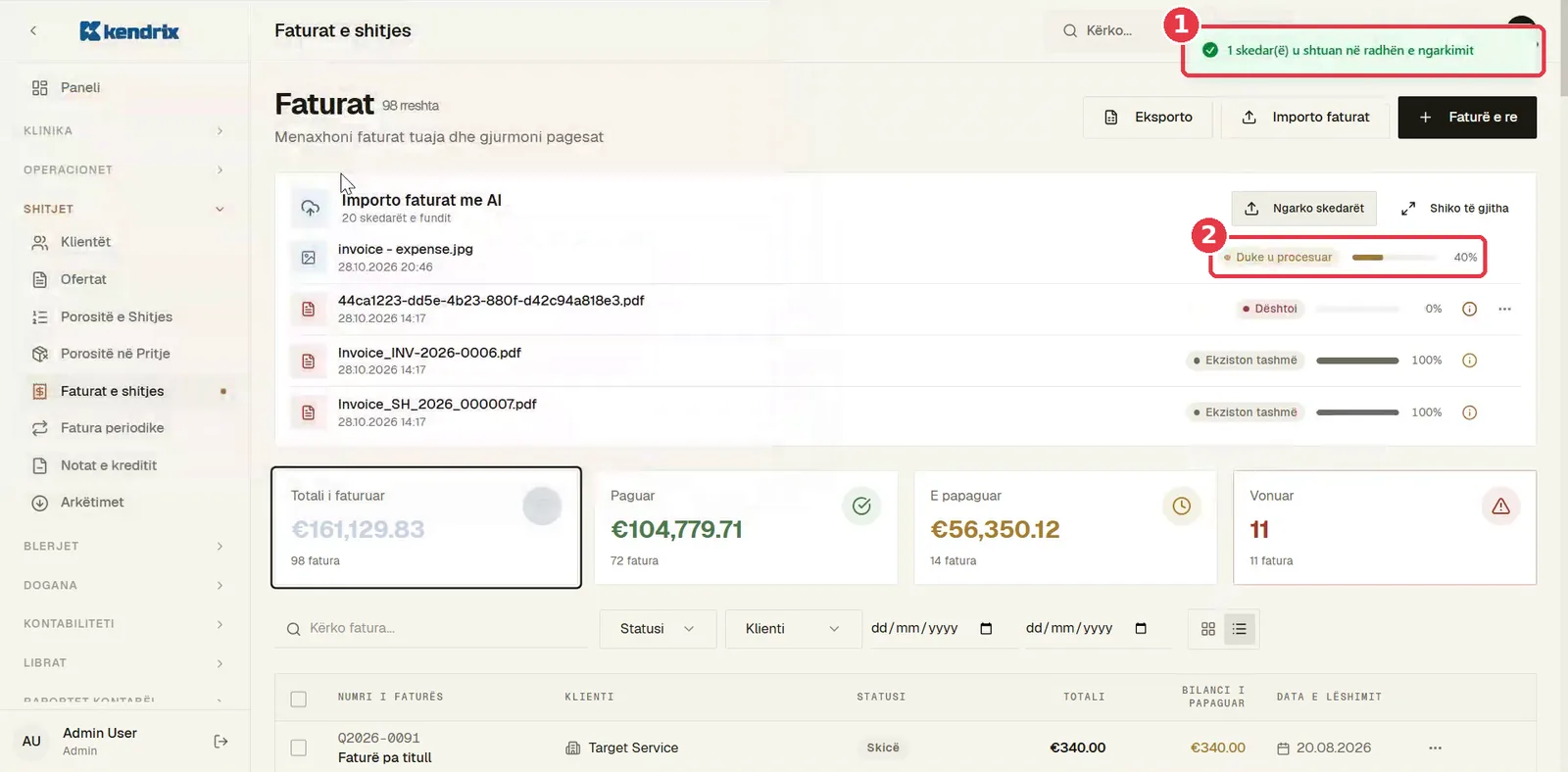Switch to grid view layout
The image size is (1568, 772).
pos(1207,629)
